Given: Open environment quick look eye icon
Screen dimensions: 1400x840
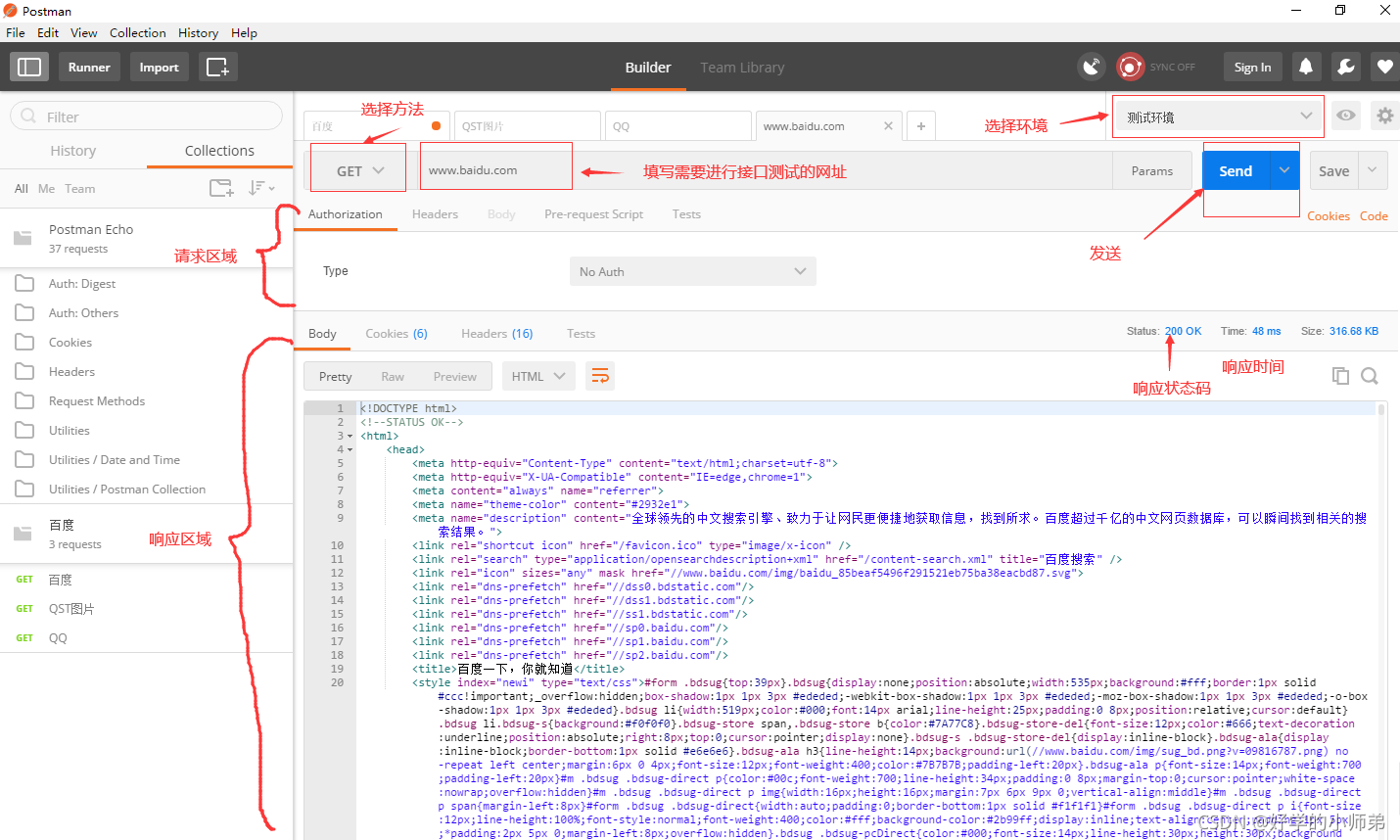Looking at the screenshot, I should click(1346, 116).
